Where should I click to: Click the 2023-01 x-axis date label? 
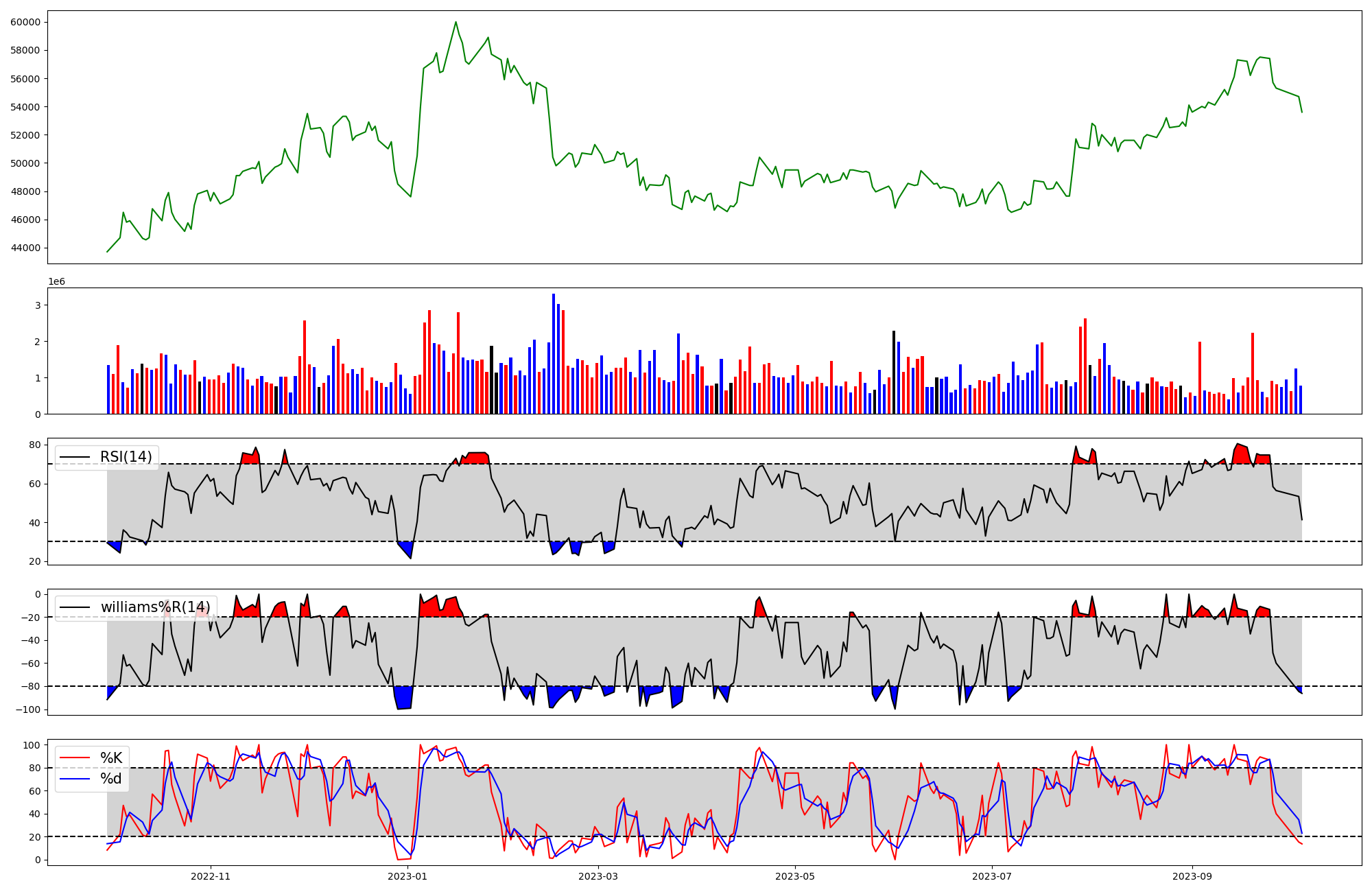pos(407,876)
